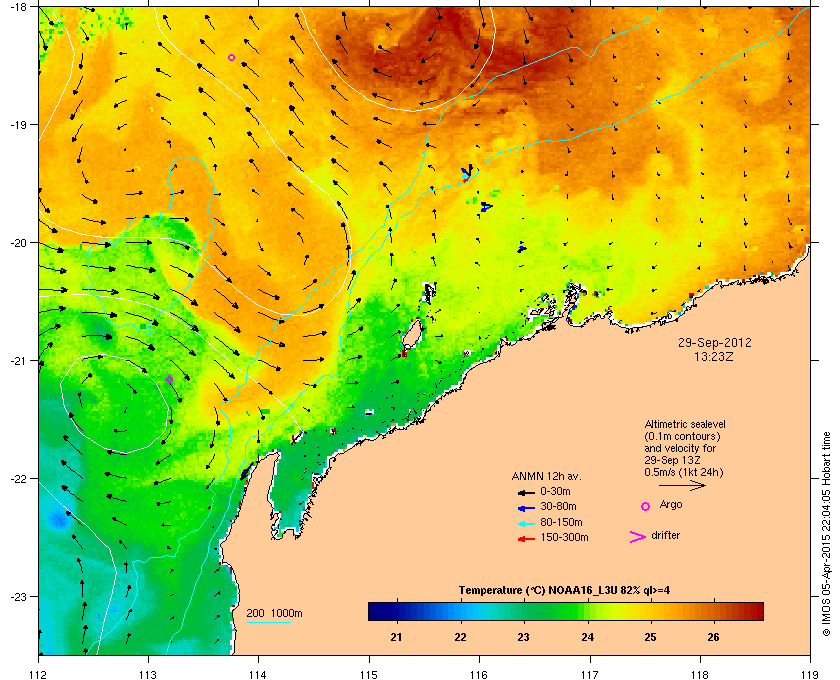This screenshot has width=840, height=680.
Task: Click the blue ANMN mooring marker near 114E, -22
Action: click(246, 473)
